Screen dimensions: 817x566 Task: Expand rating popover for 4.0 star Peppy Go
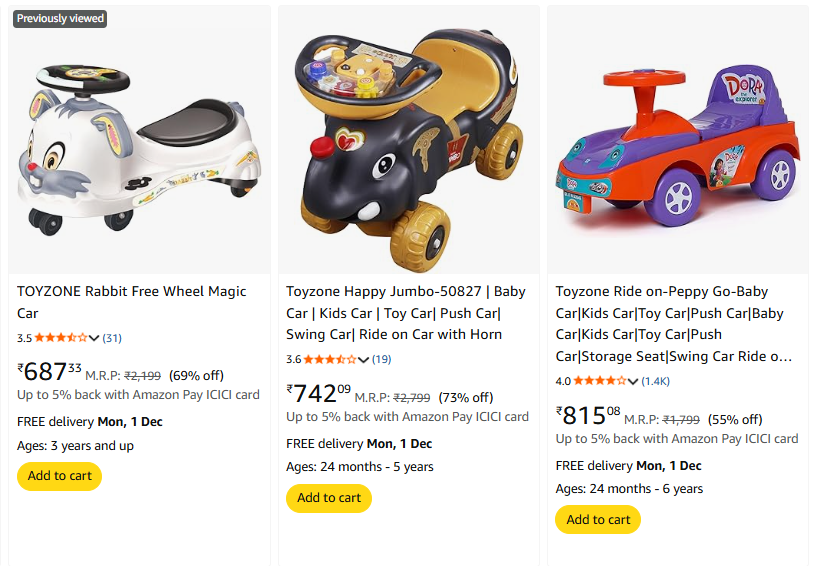(x=633, y=381)
